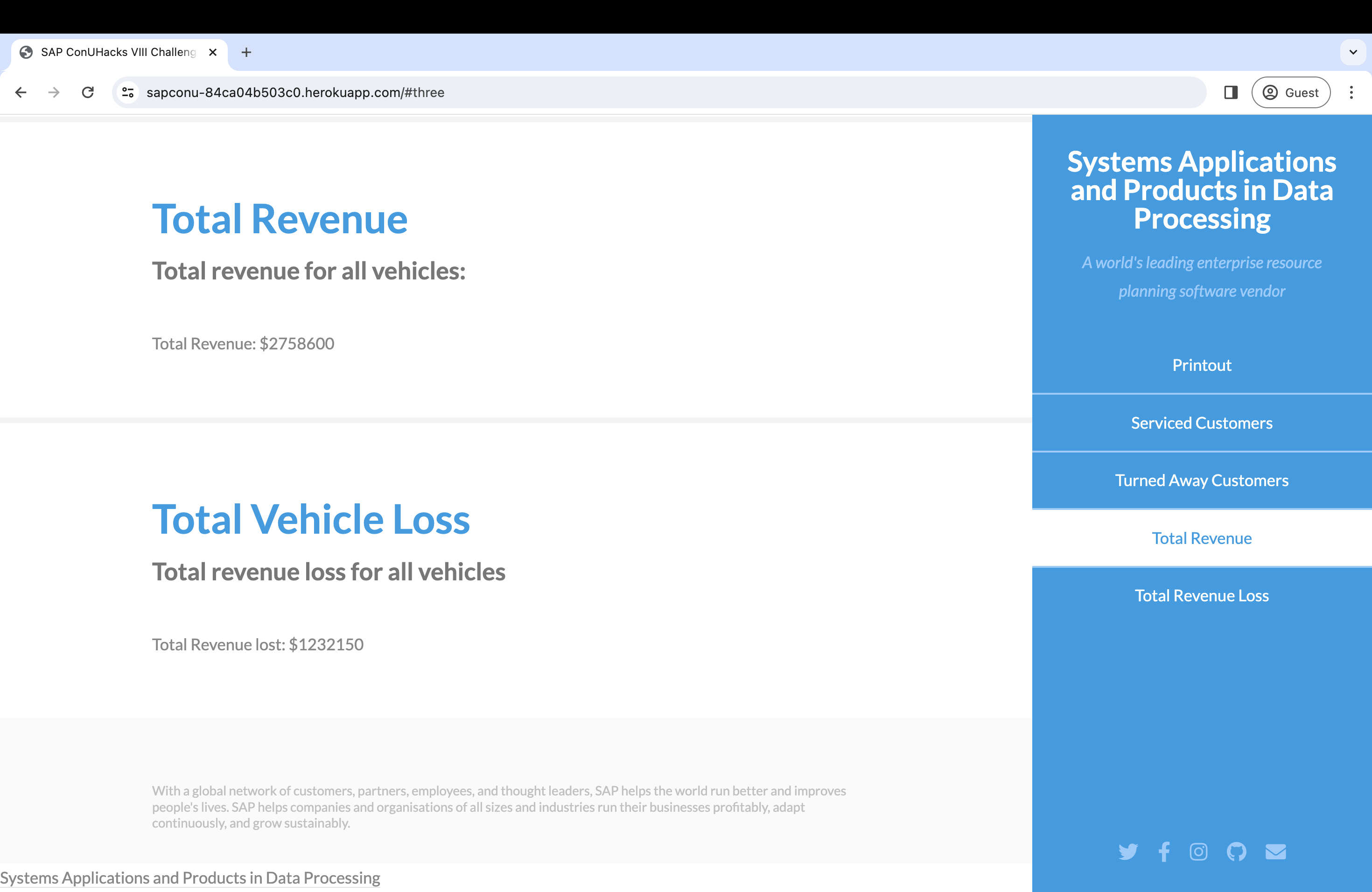
Task: Reload the page with refresh icon
Action: coord(88,92)
